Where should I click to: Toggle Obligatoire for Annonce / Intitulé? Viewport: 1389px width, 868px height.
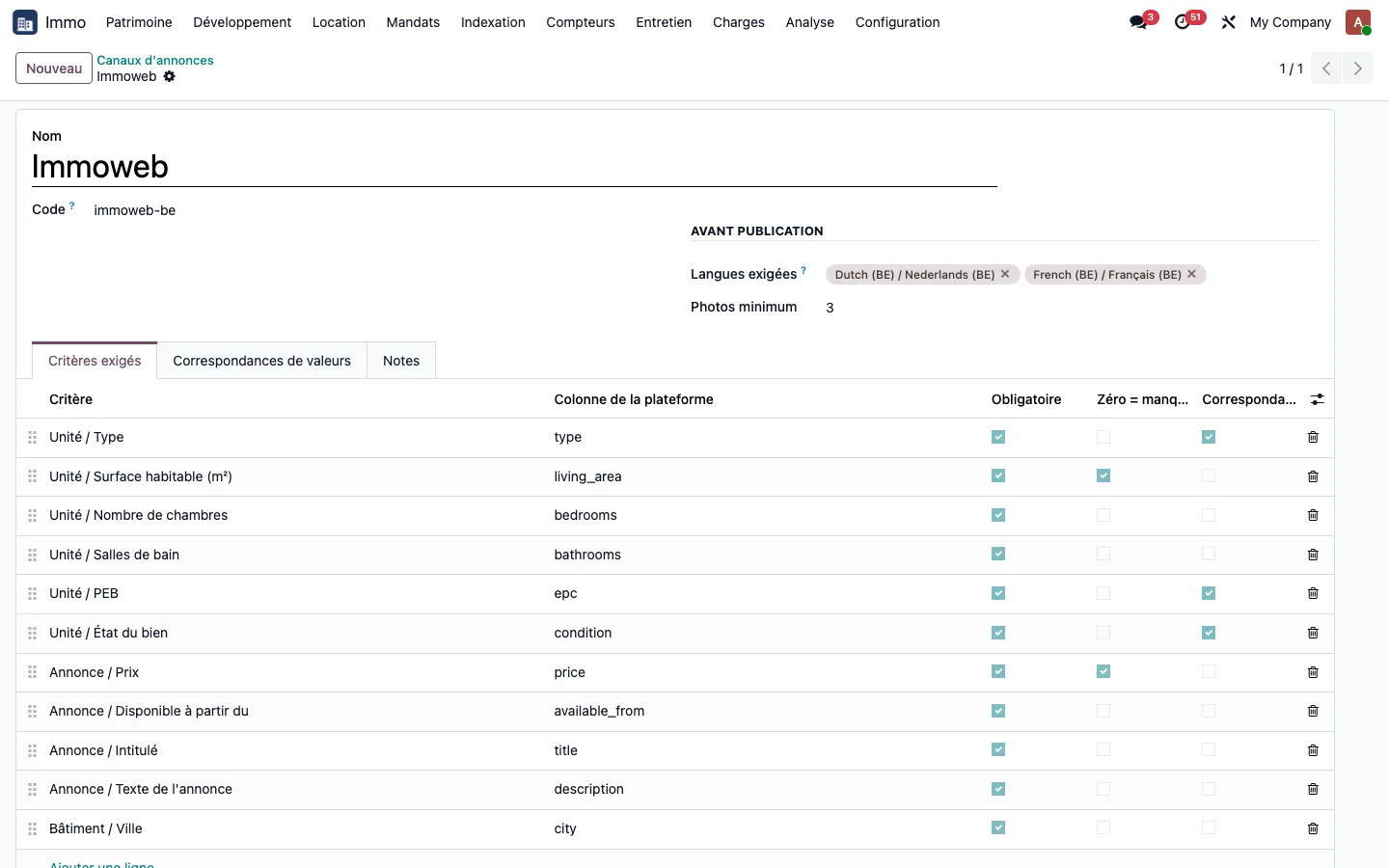point(998,749)
